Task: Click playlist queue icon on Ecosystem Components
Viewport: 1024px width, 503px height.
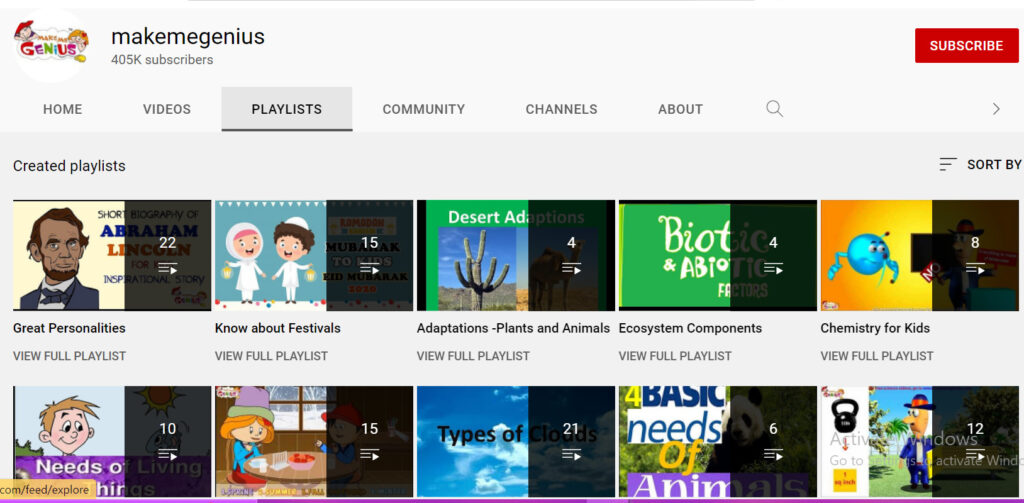Action: click(x=773, y=268)
